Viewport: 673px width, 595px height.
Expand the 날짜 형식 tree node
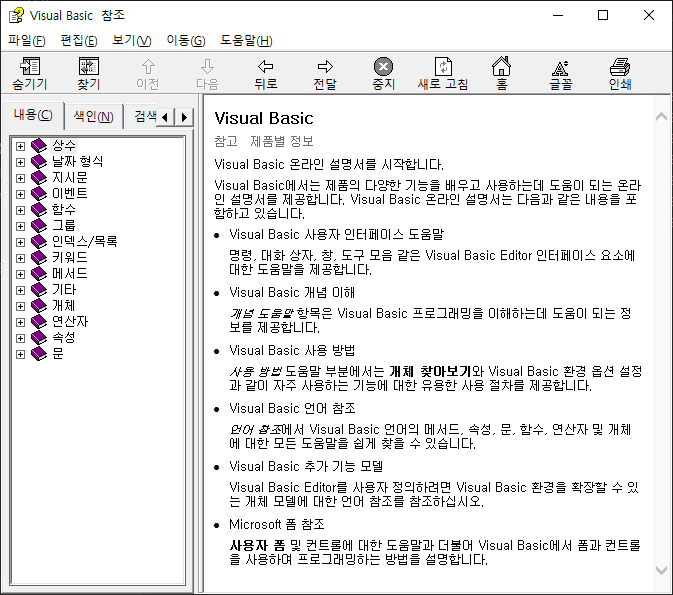[20, 162]
